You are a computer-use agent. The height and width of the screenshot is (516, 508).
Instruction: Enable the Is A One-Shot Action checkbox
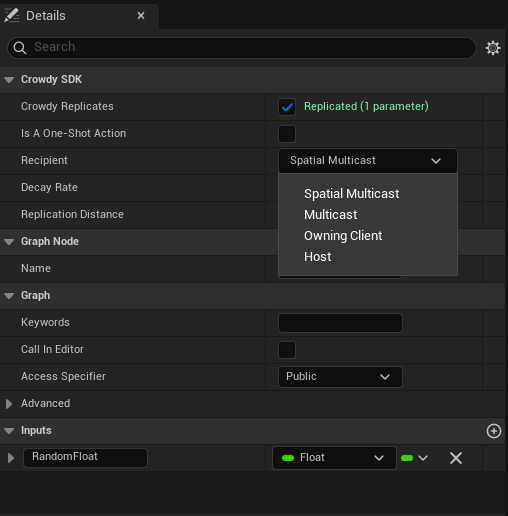pos(287,134)
